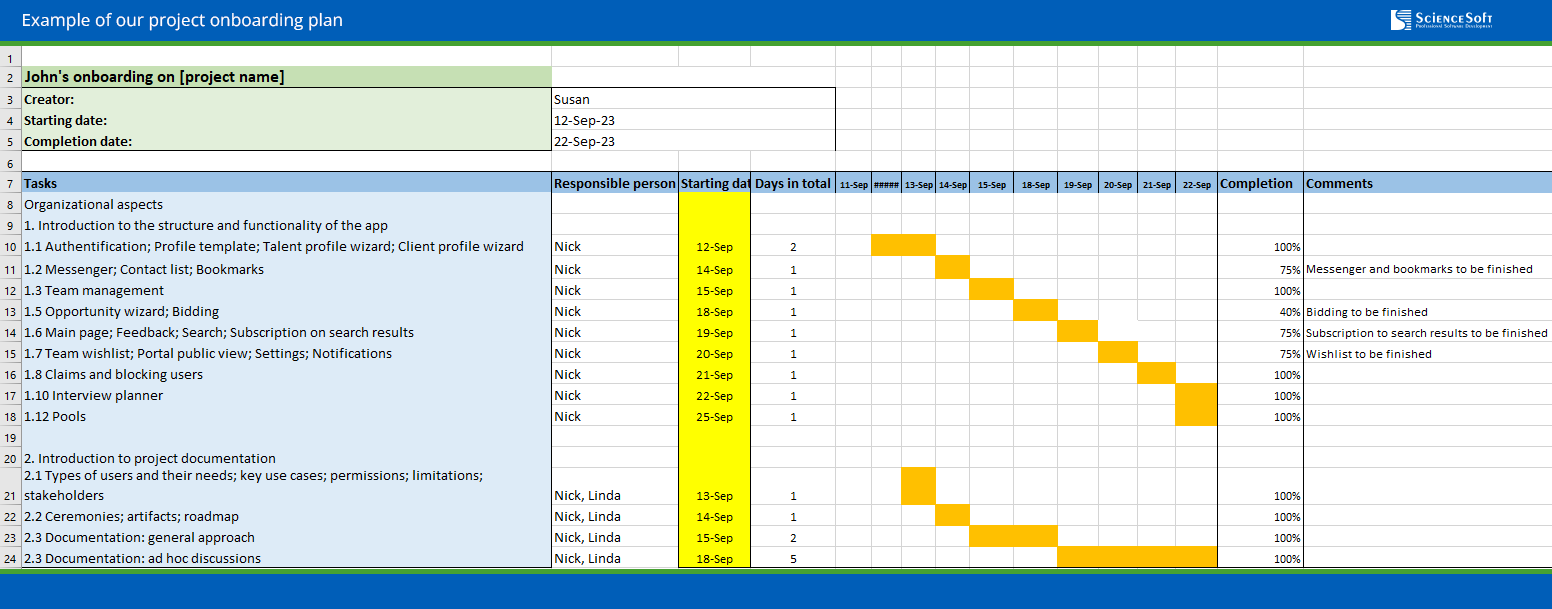Click the "13-Sep" date column header
The width and height of the screenshot is (1552, 609).
point(919,183)
